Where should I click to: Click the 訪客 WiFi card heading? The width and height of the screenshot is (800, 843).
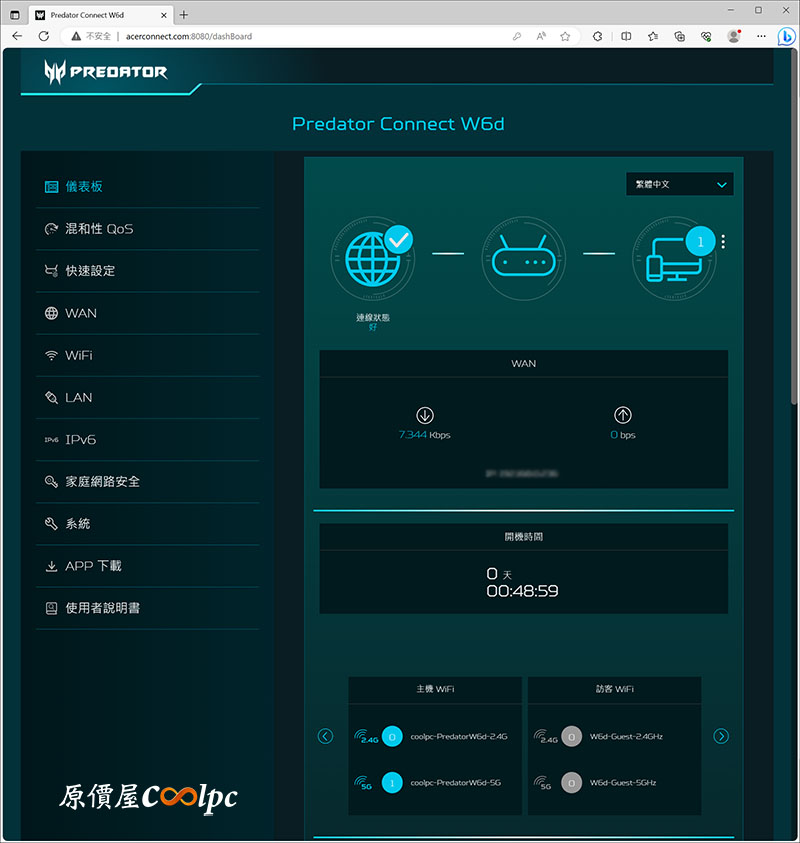(x=615, y=689)
